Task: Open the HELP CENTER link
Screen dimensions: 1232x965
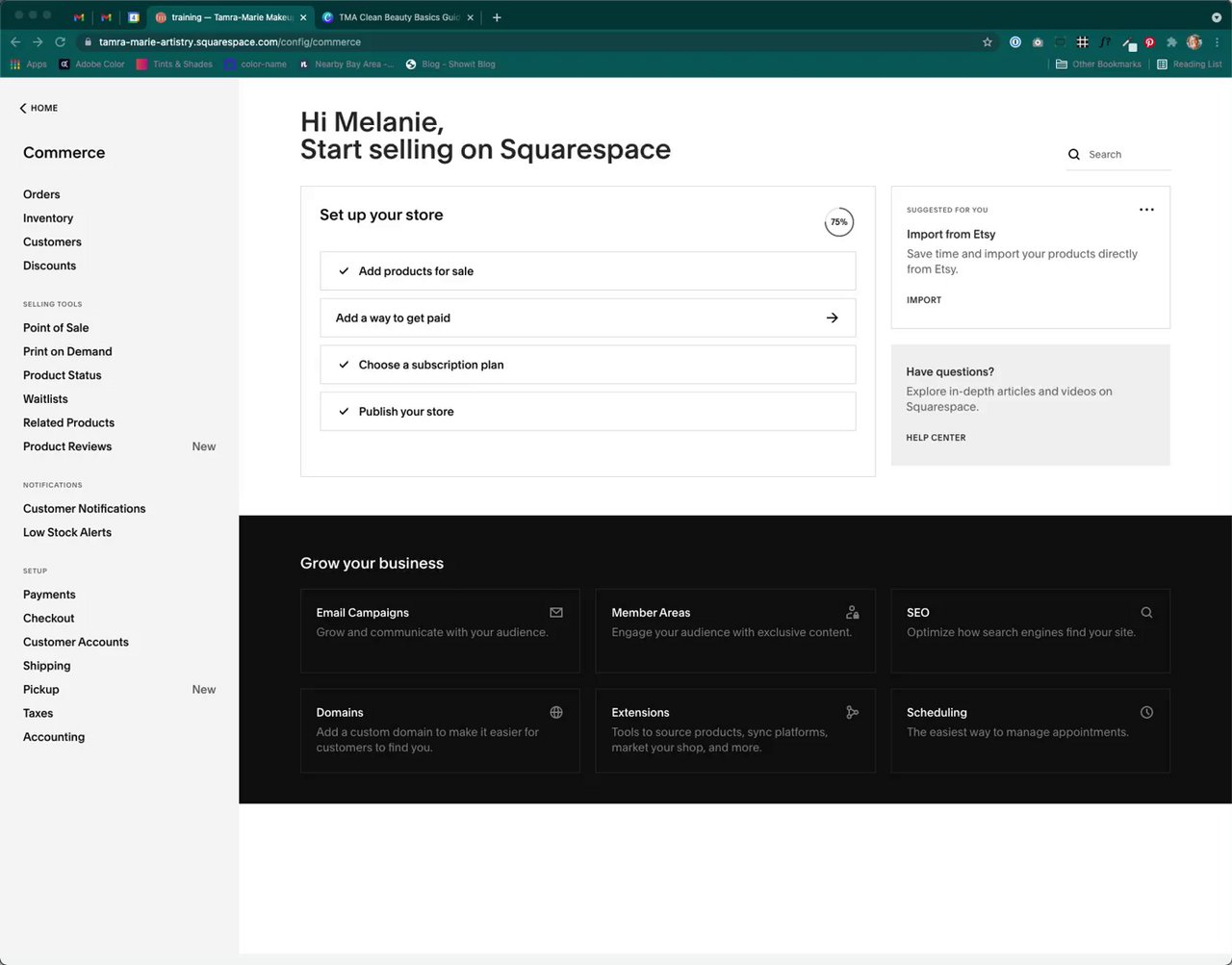Action: [x=936, y=438]
